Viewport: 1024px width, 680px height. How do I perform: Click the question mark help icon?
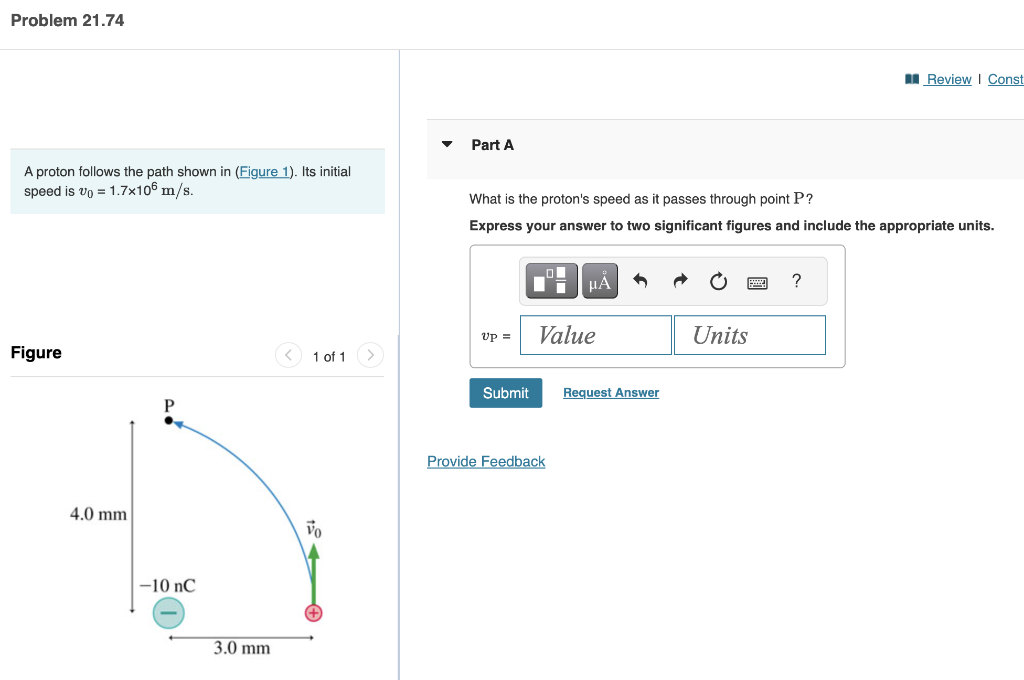(x=796, y=281)
